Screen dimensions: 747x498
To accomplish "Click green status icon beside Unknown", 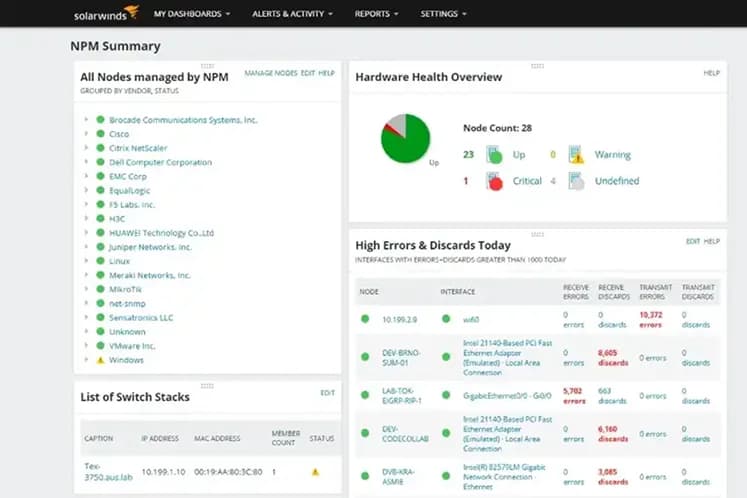I will click(x=100, y=331).
